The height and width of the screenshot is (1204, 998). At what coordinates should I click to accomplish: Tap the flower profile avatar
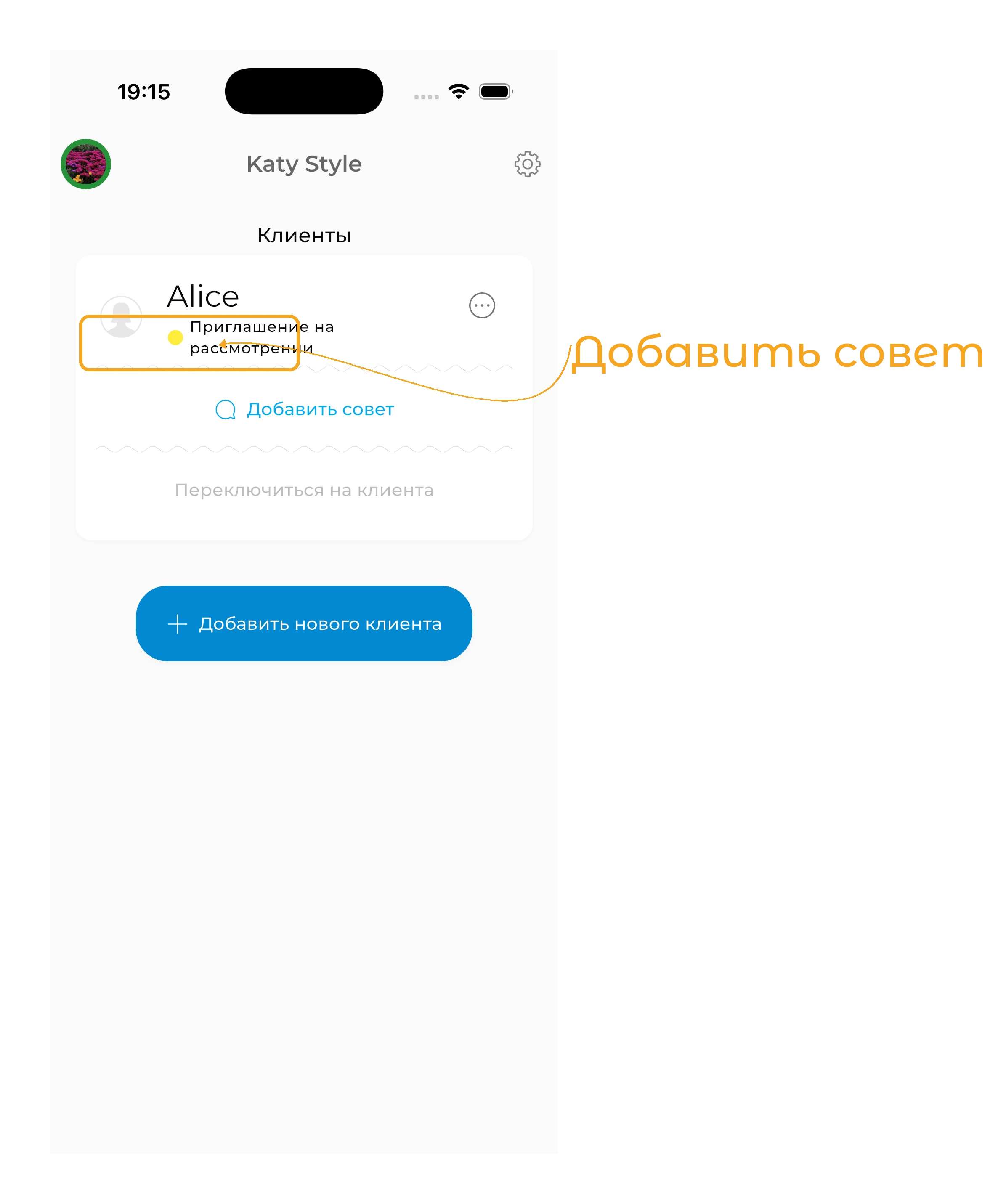(86, 164)
